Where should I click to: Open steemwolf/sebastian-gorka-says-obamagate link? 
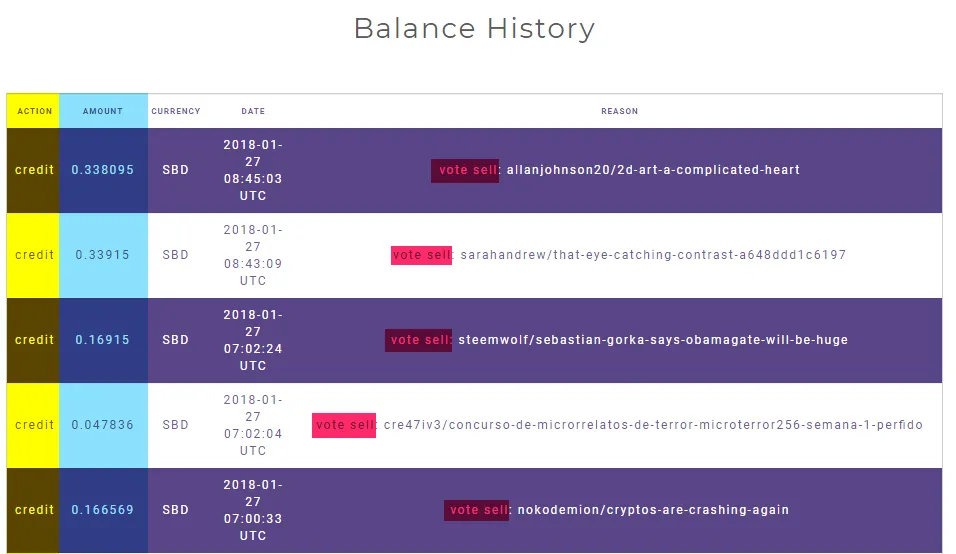[653, 339]
